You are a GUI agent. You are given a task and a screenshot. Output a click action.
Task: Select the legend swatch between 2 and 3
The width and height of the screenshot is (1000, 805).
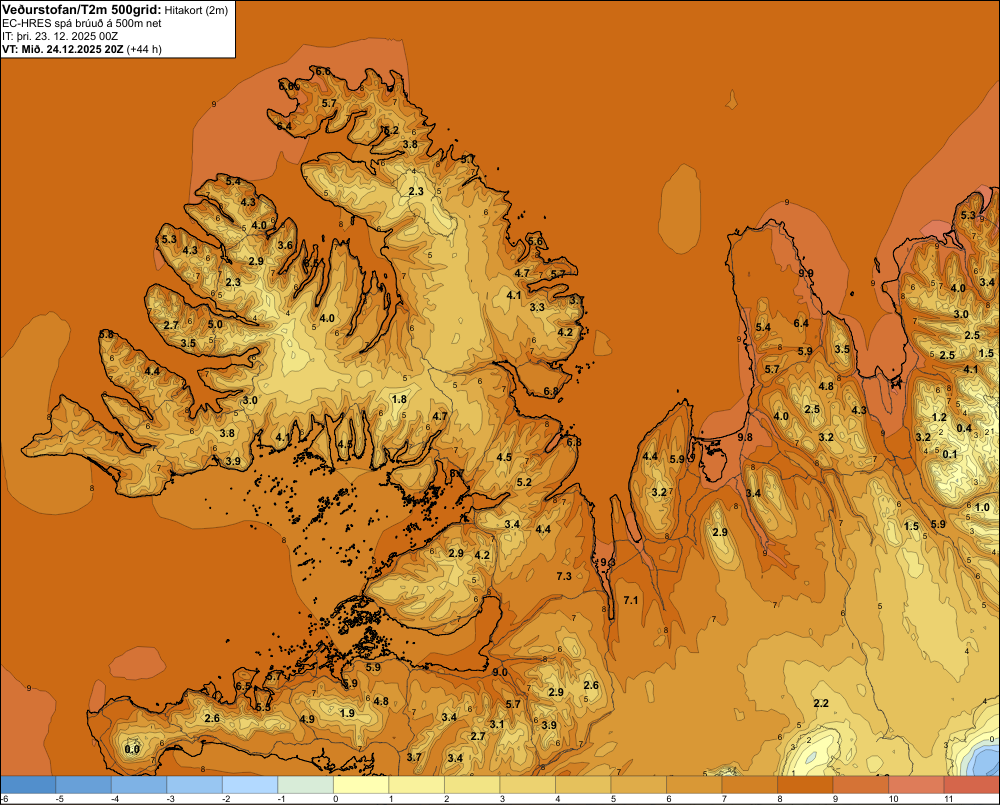(472, 785)
